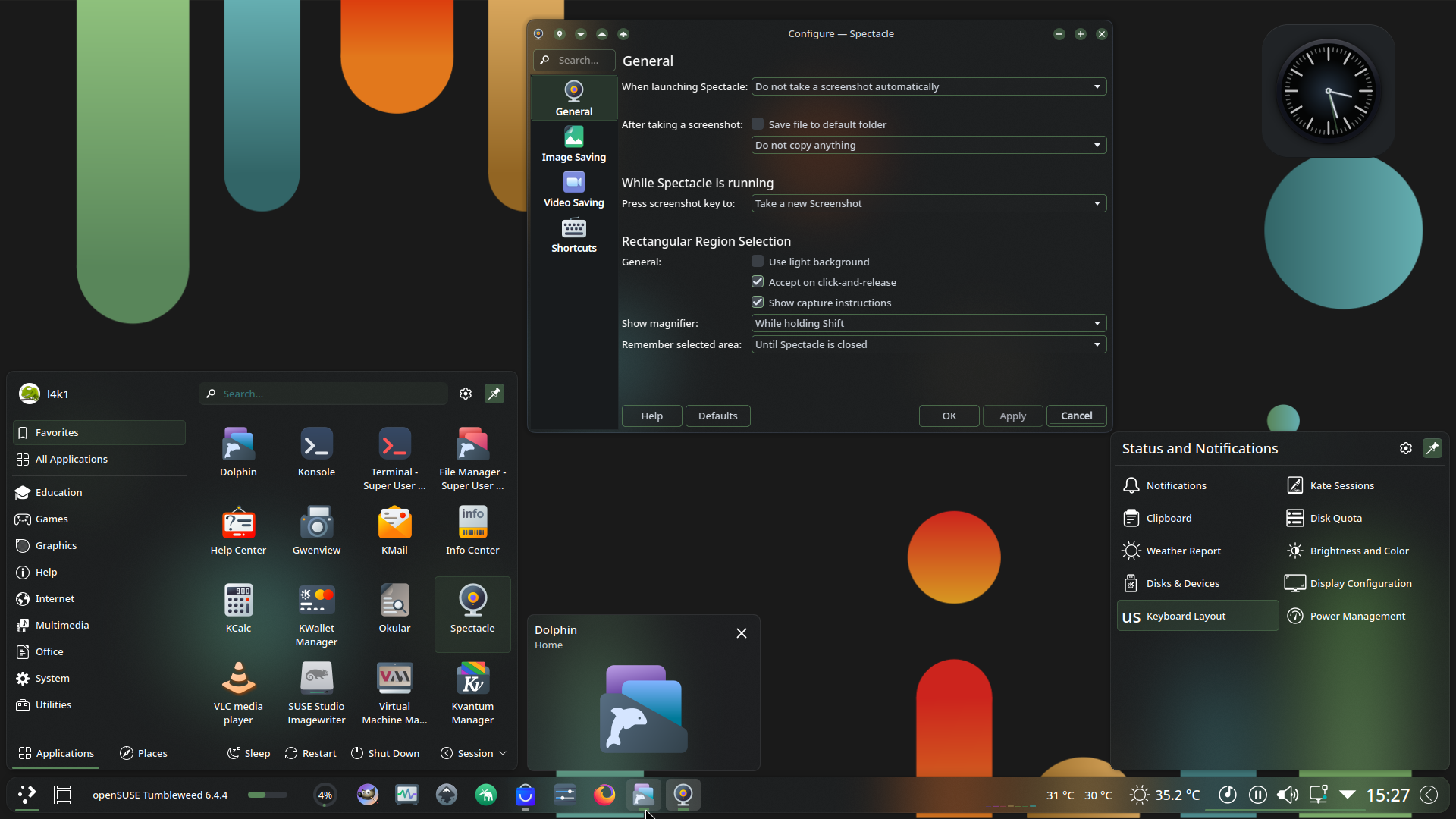Open KWallet Manager

click(x=316, y=614)
